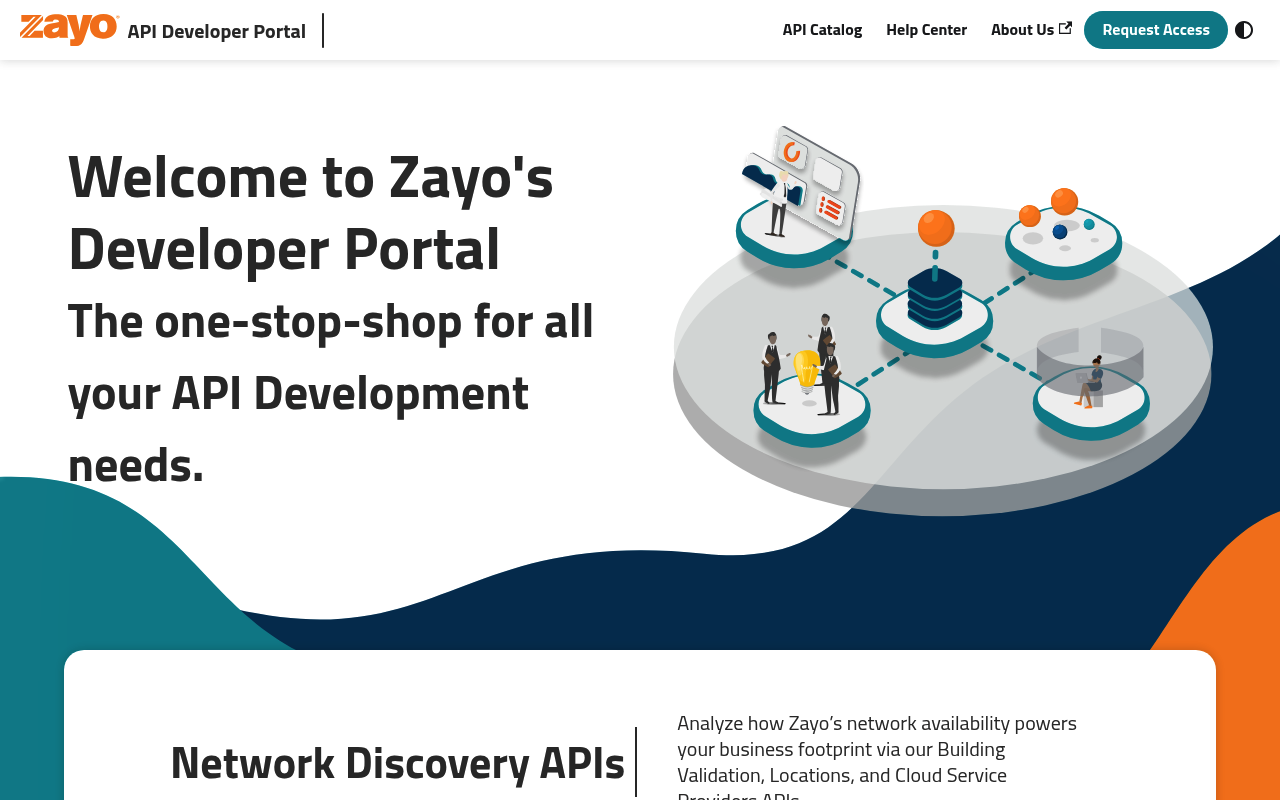The image size is (1280, 800).
Task: Open the Help Center menu item
Action: point(926,30)
